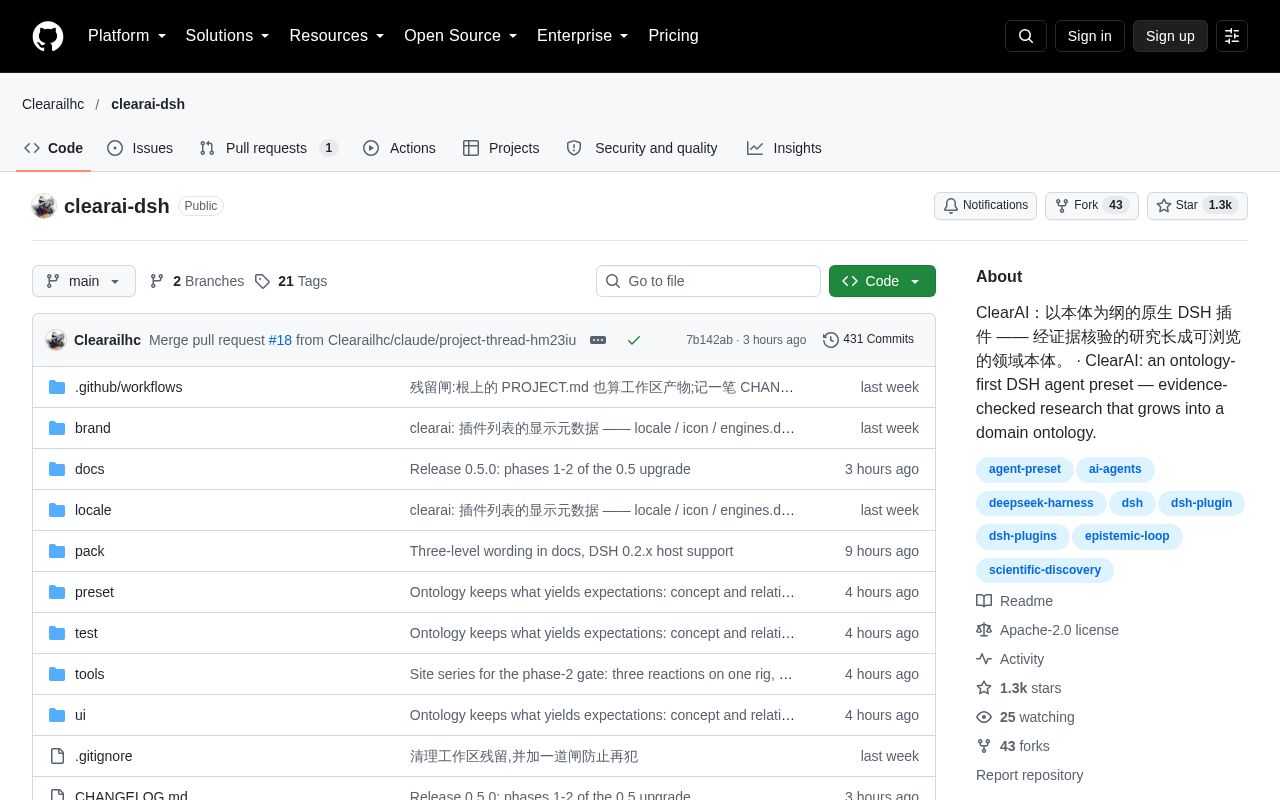This screenshot has width=1280, height=800.
Task: Open the brand folder
Action: 93,428
